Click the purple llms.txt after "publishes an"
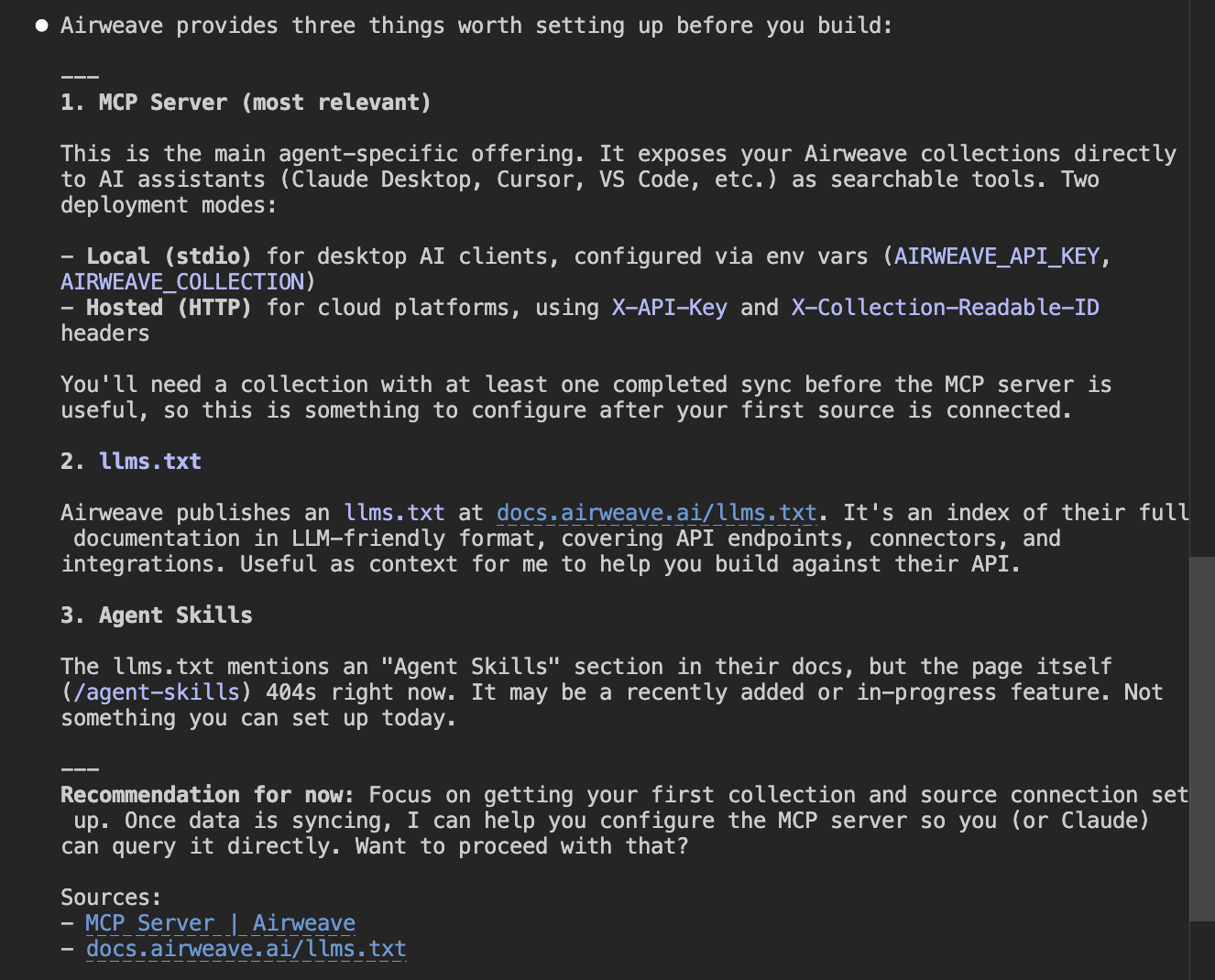1215x980 pixels. (394, 513)
